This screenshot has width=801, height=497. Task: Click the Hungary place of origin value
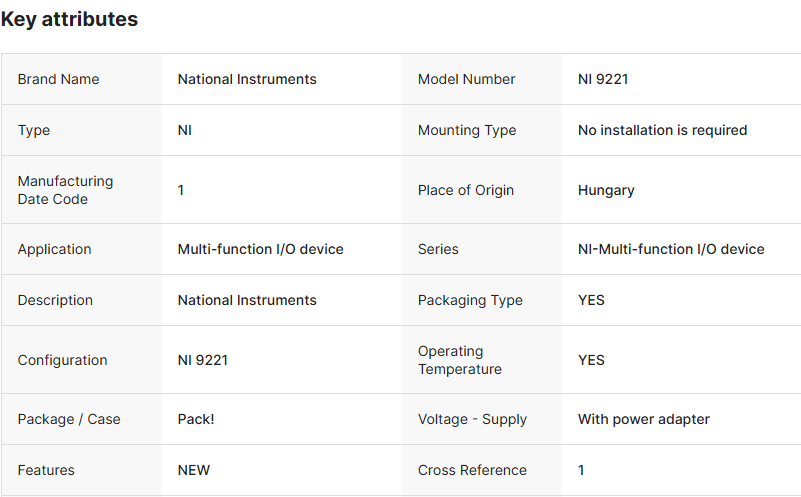606,190
